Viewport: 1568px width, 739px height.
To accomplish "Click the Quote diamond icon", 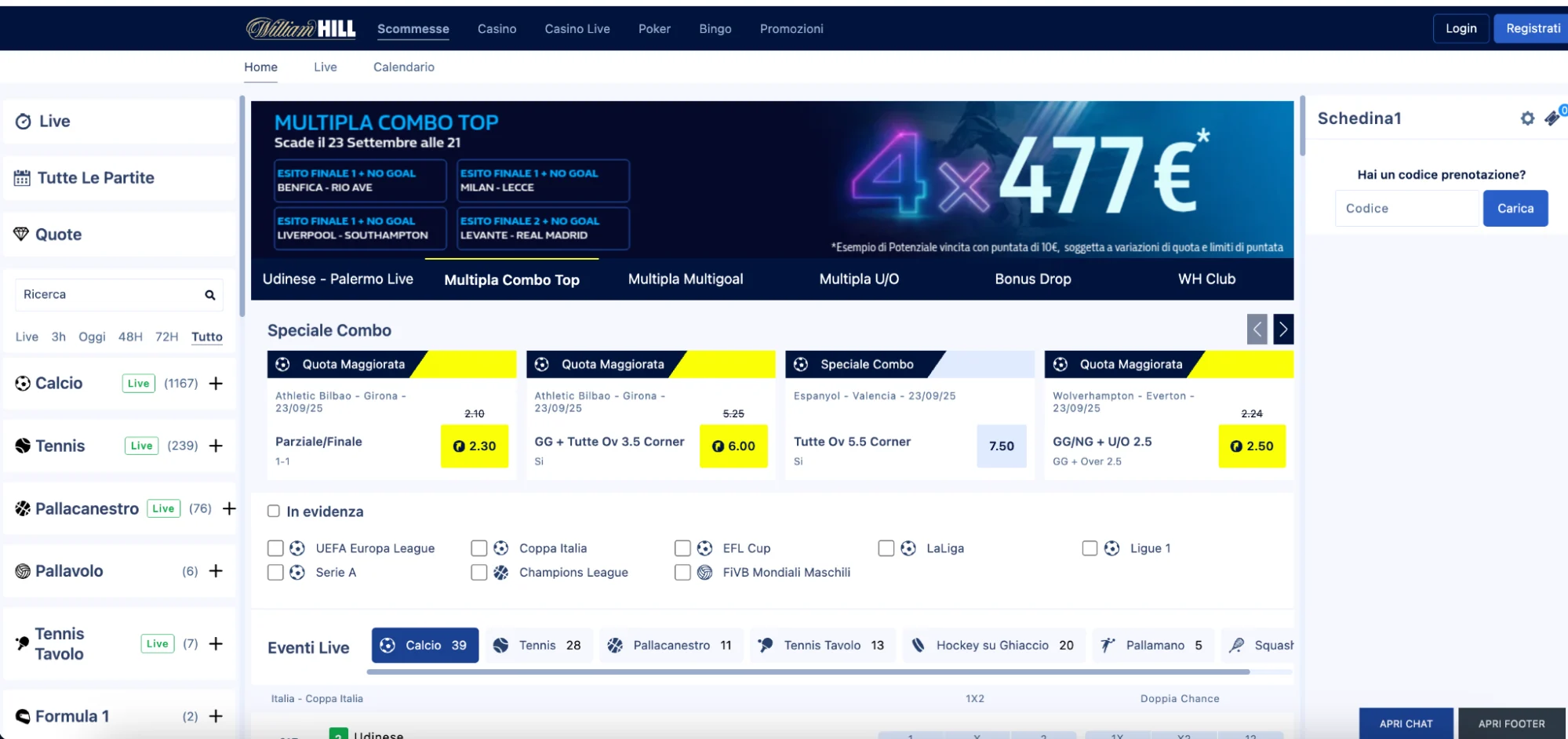I will 21,234.
